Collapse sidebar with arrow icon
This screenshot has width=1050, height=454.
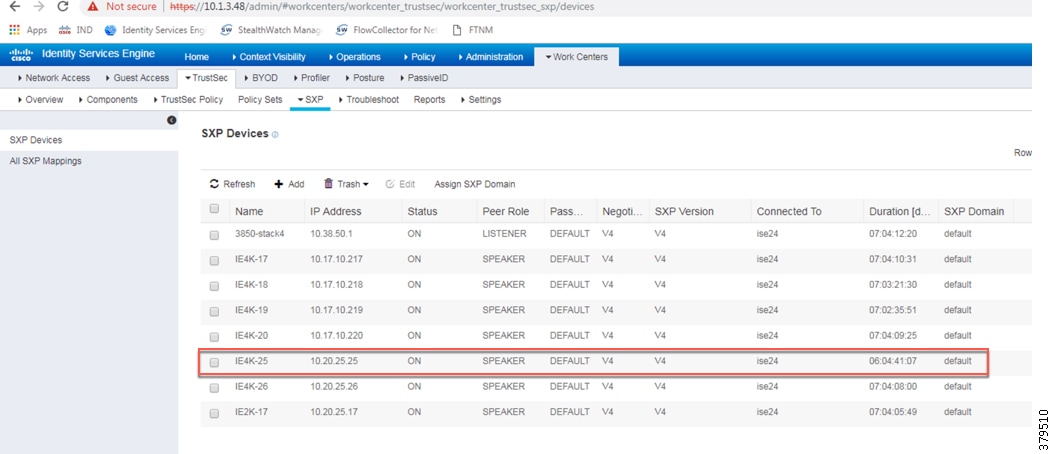click(x=171, y=120)
